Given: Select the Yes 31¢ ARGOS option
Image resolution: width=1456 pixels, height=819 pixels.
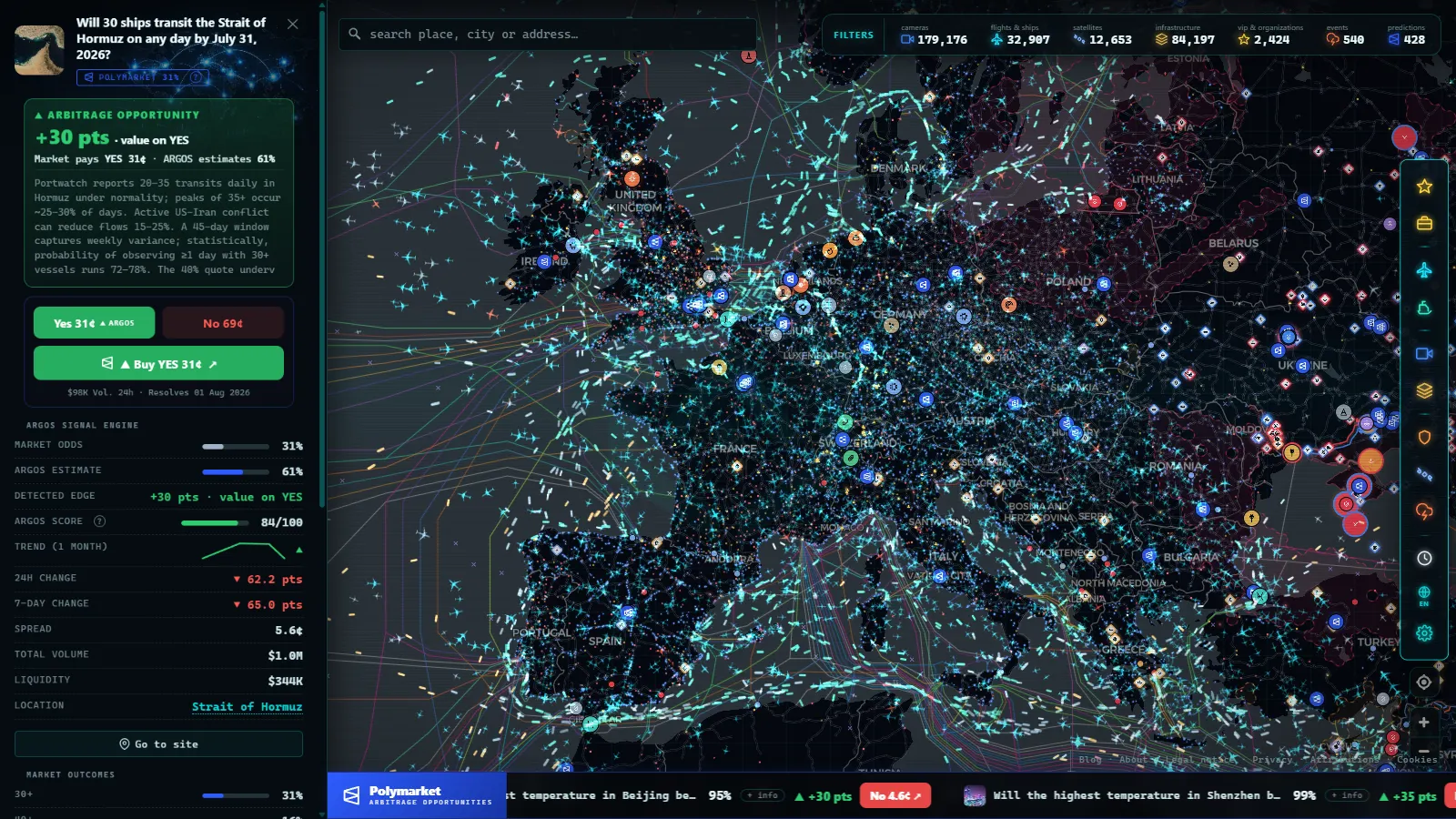Looking at the screenshot, I should (94, 323).
